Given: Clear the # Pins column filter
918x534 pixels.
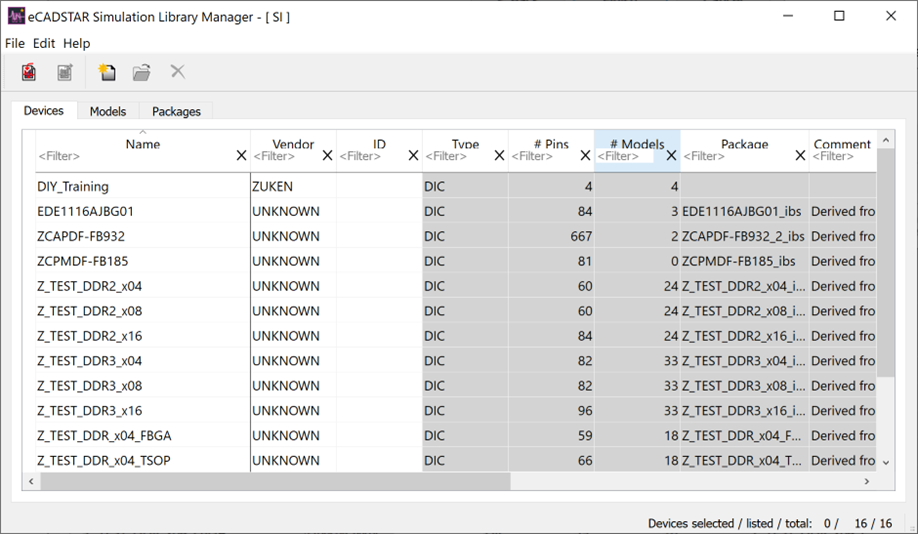Looking at the screenshot, I should click(x=585, y=155).
